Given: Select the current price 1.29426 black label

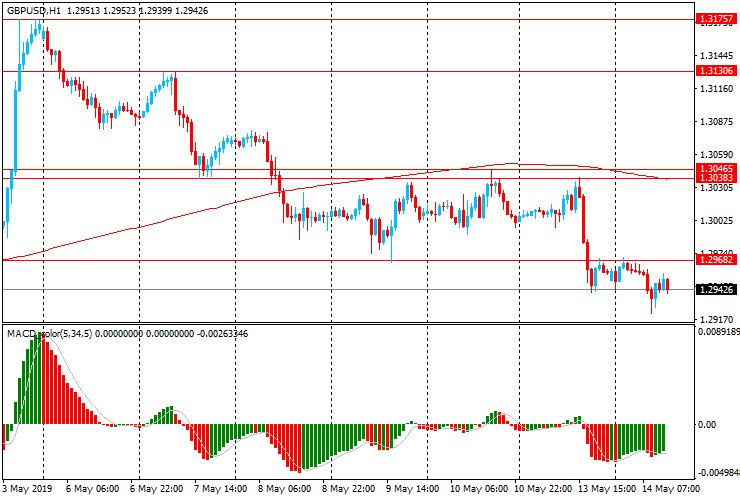Looking at the screenshot, I should click(715, 289).
